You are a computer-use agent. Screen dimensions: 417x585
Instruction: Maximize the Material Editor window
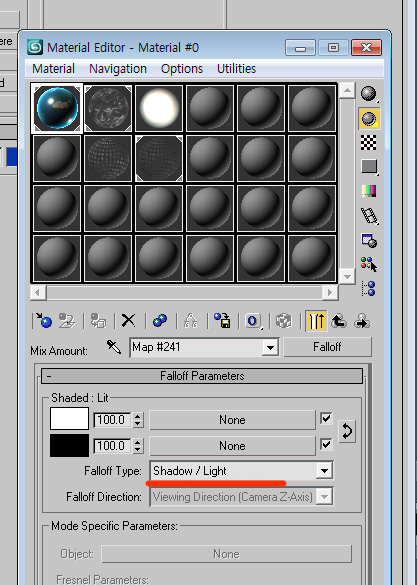(333, 47)
